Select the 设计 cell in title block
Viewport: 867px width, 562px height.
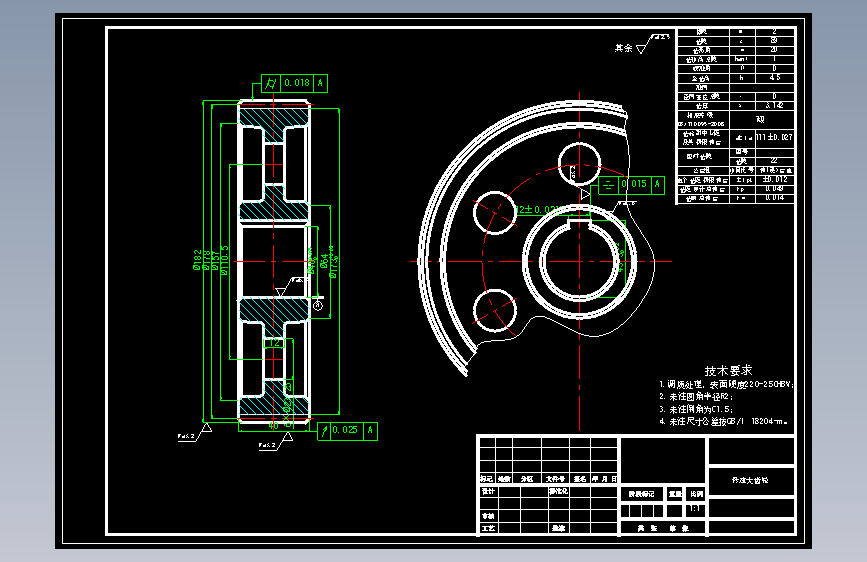click(x=488, y=491)
